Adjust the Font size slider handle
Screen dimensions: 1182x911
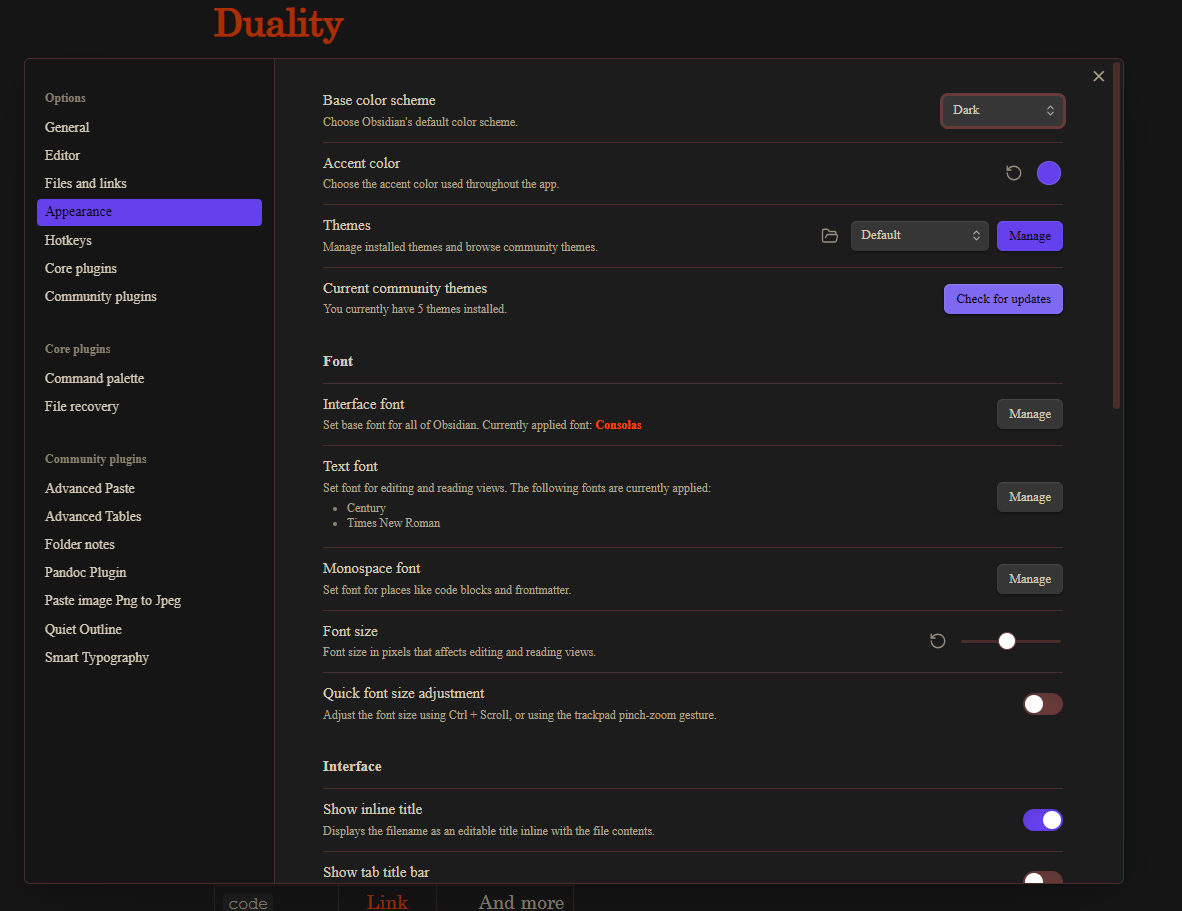pyautogui.click(x=1006, y=641)
